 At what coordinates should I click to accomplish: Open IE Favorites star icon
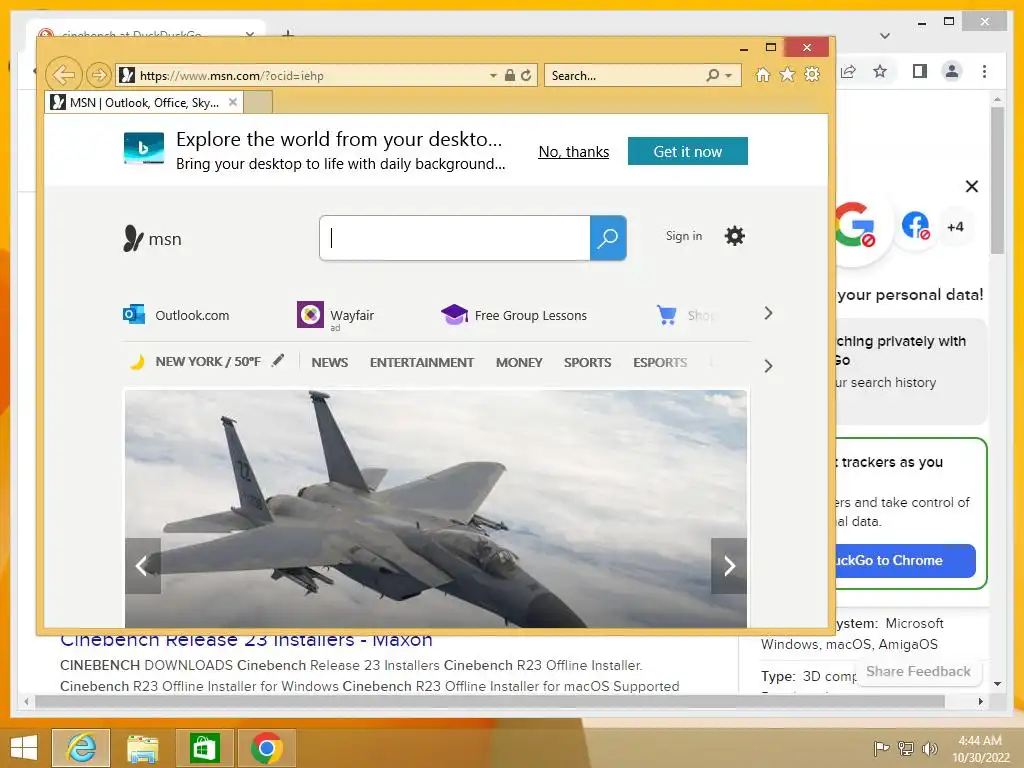(788, 74)
